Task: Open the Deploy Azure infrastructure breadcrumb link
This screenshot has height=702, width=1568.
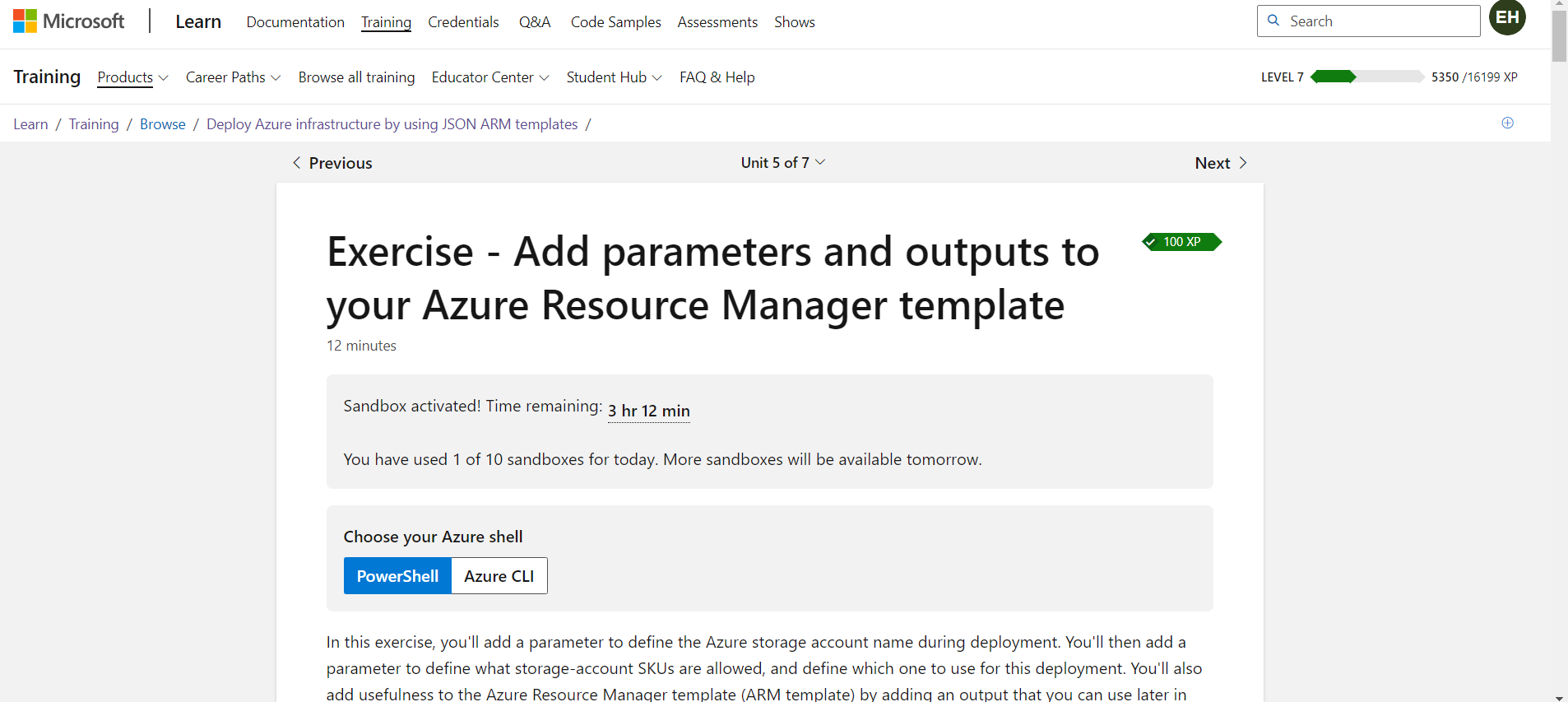Action: [392, 124]
